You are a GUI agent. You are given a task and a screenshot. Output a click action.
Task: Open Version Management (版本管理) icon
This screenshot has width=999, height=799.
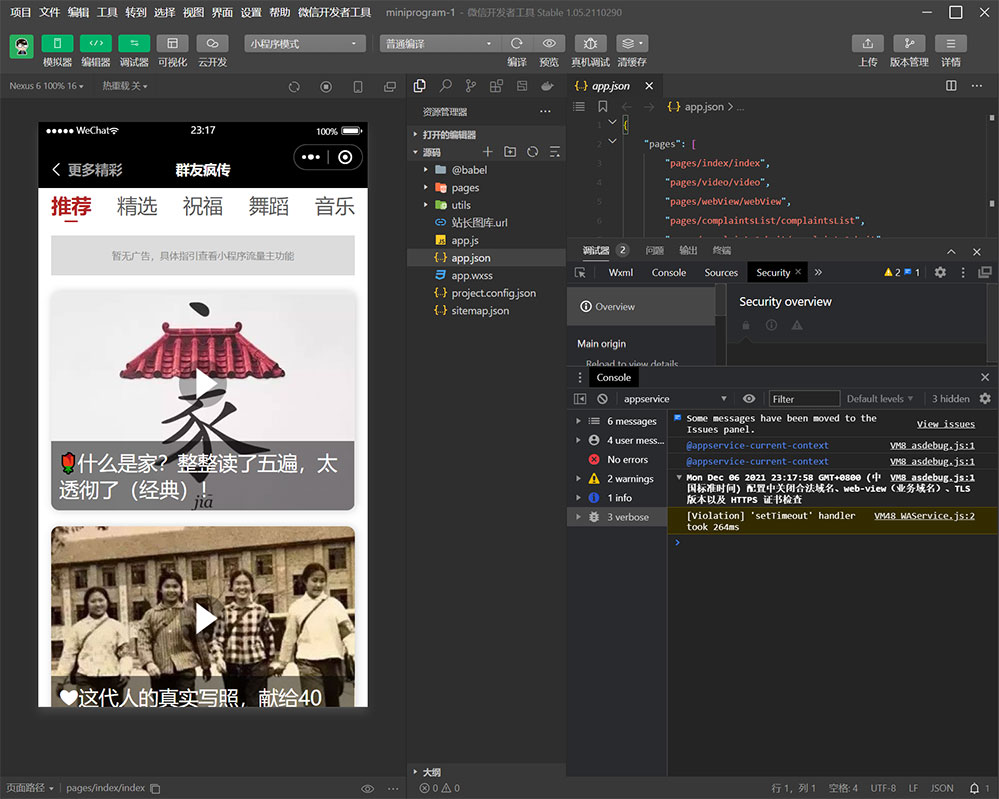(x=909, y=44)
